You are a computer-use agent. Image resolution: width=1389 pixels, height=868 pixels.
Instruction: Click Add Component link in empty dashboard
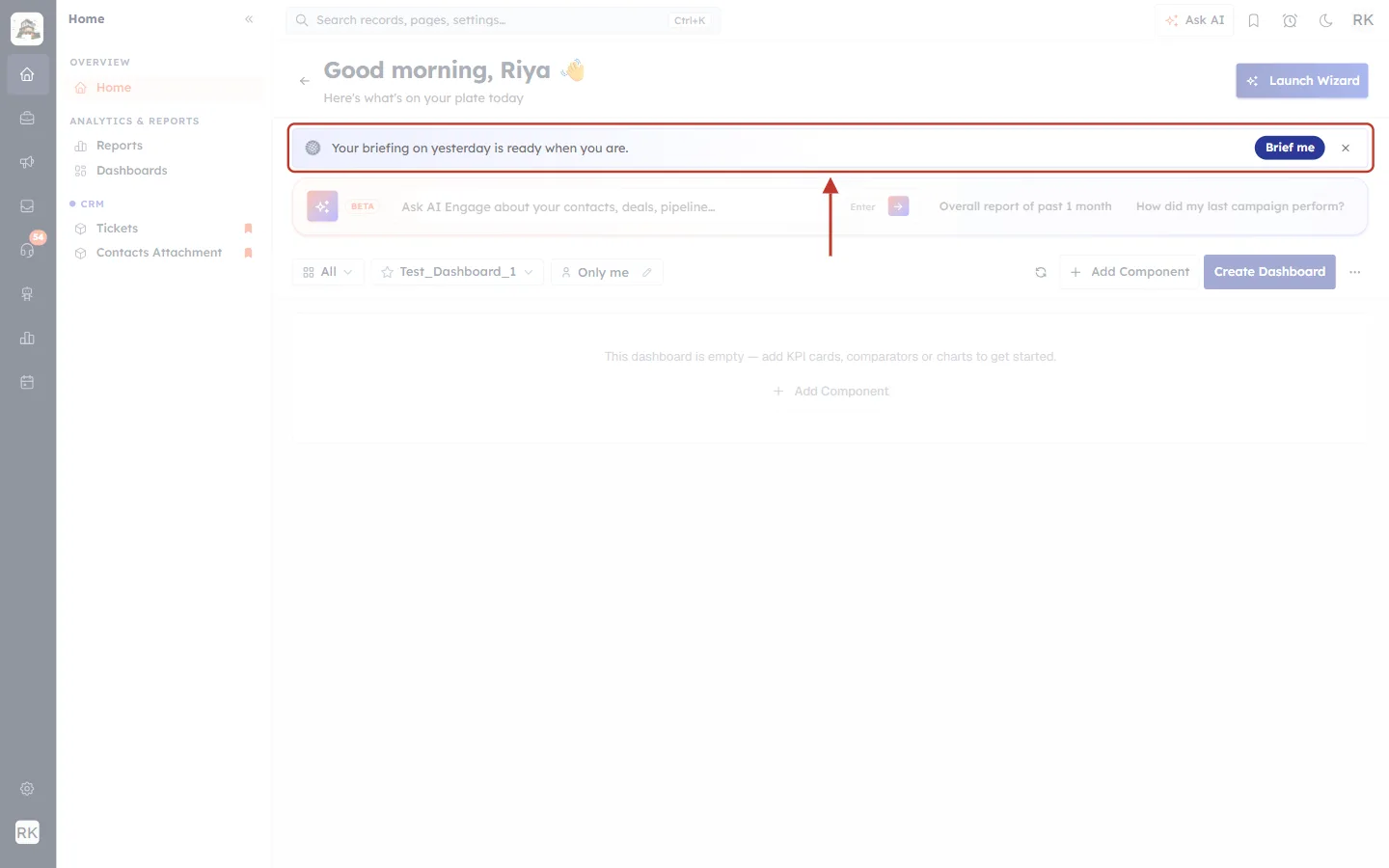point(831,392)
